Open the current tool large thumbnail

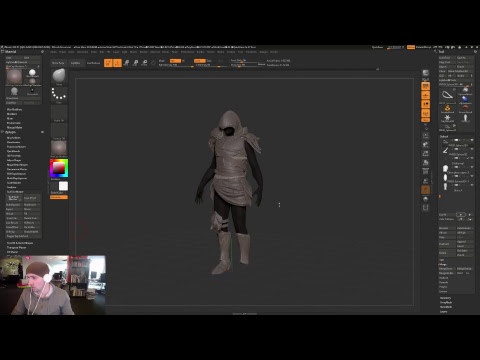(447, 95)
